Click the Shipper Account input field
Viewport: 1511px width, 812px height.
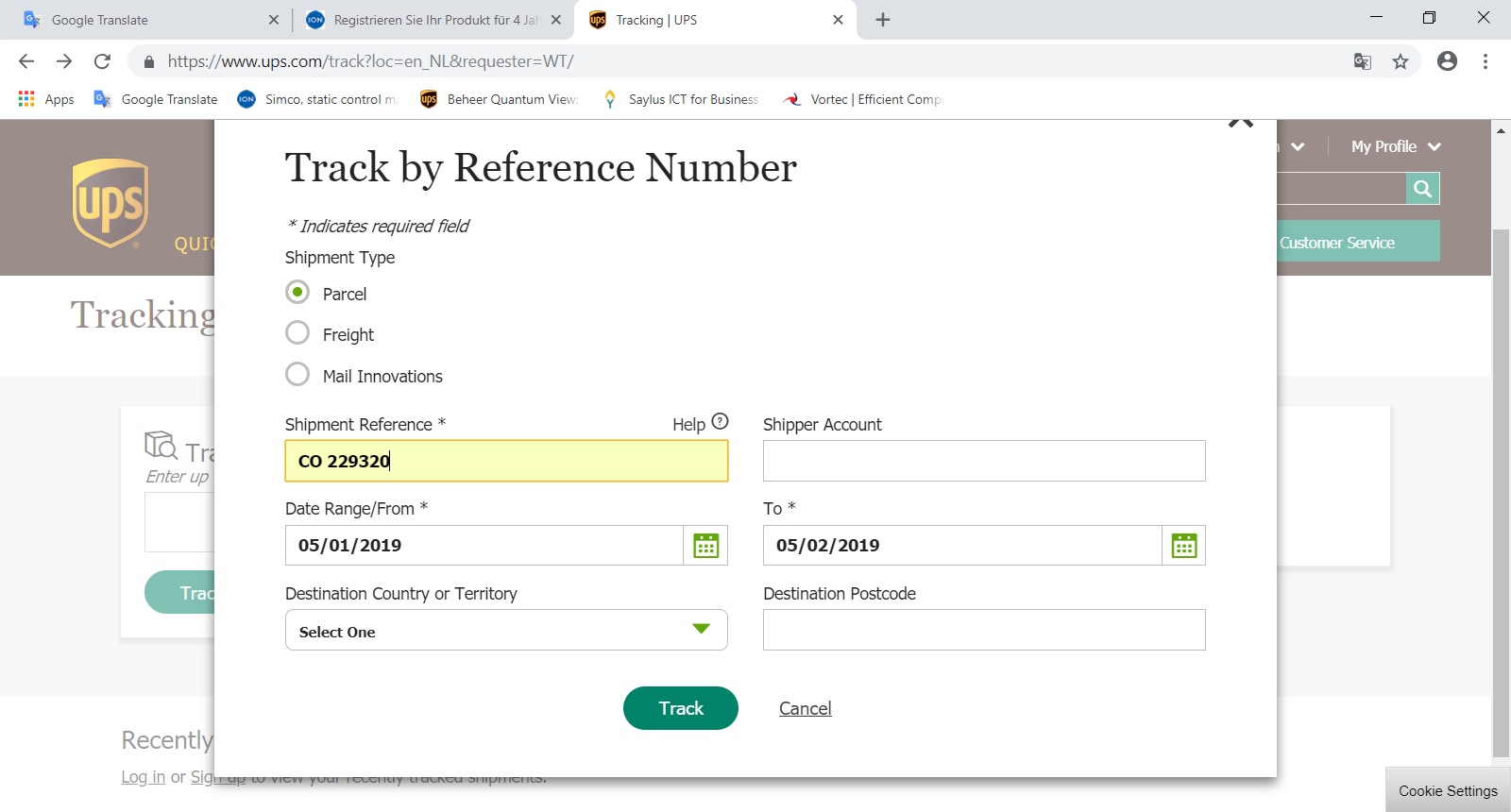pyautogui.click(x=984, y=461)
